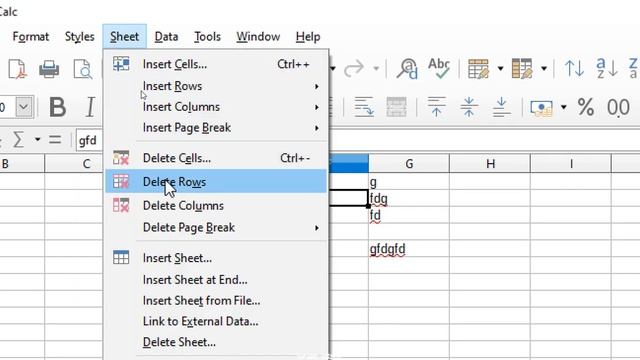The height and width of the screenshot is (360, 640).
Task: Click column G cell containing g
Action: pos(409,182)
